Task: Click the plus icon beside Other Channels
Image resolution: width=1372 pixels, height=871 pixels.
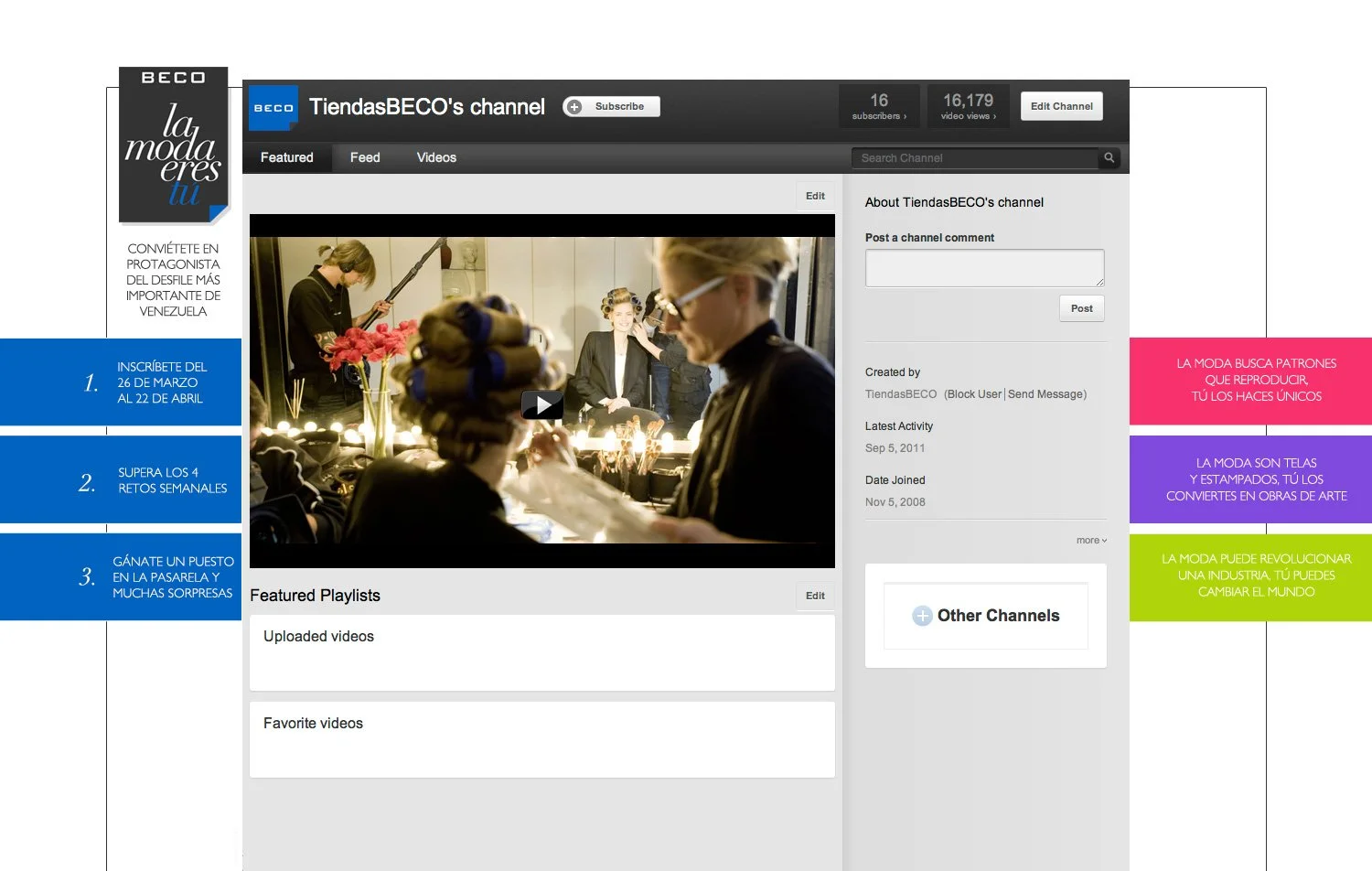Action: [x=922, y=616]
